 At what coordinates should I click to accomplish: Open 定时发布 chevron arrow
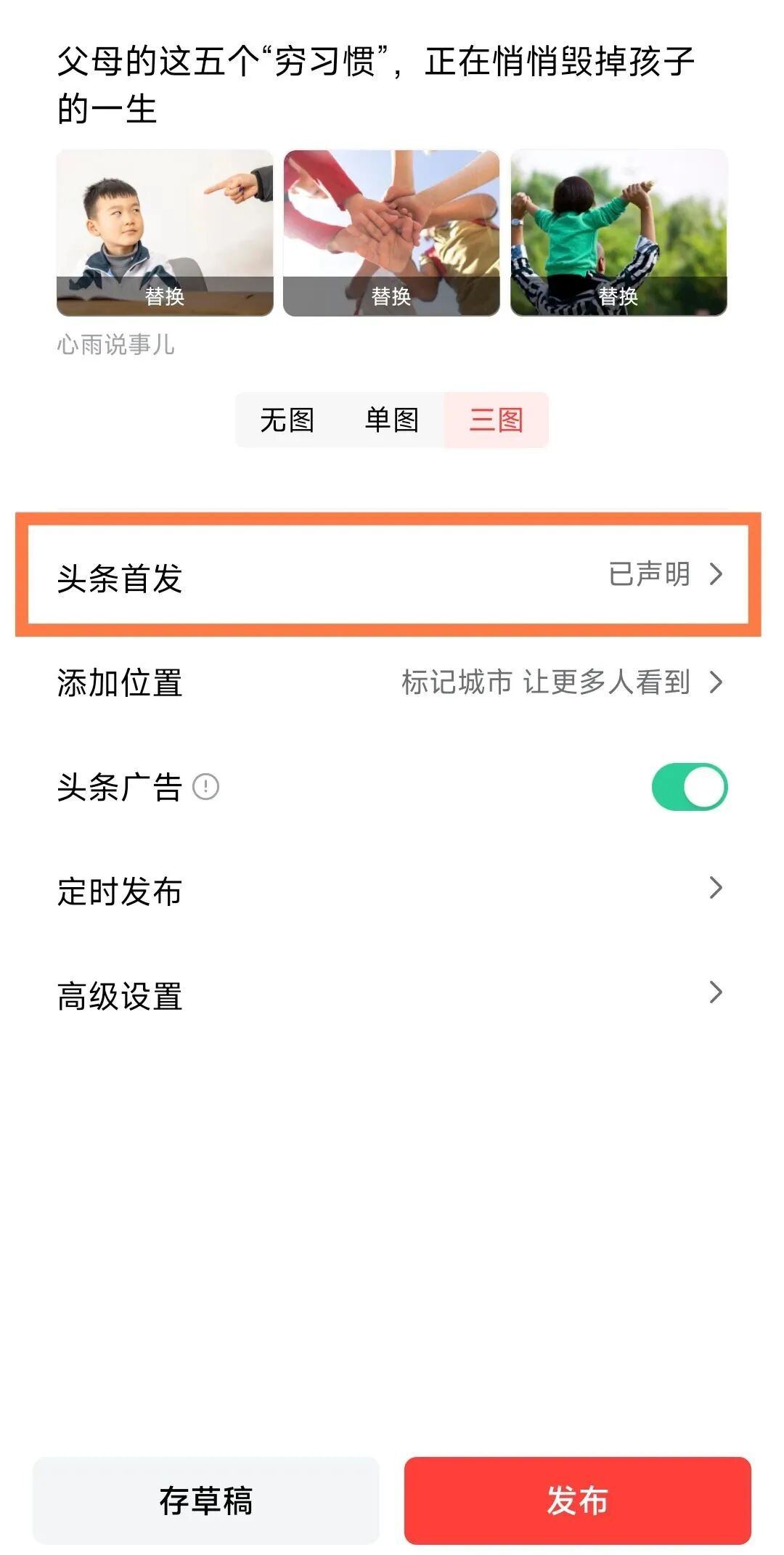click(x=716, y=888)
